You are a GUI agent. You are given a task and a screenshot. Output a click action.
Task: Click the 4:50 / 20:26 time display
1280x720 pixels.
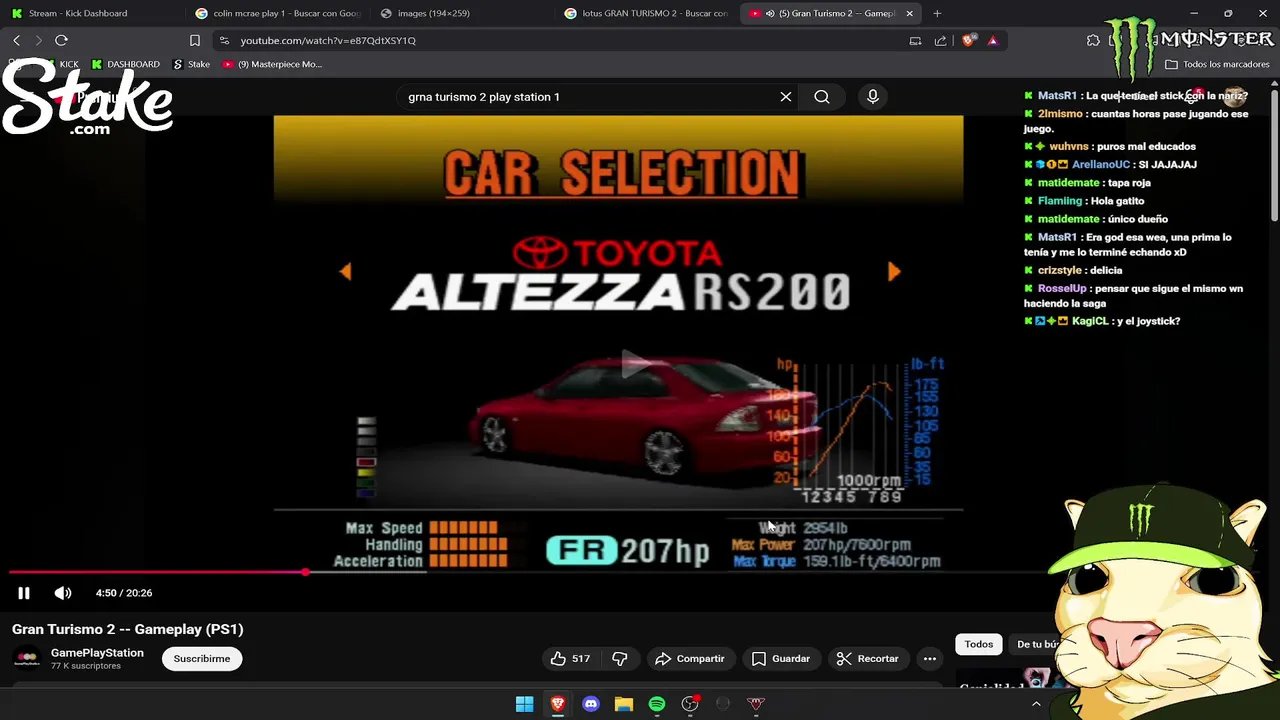point(124,593)
